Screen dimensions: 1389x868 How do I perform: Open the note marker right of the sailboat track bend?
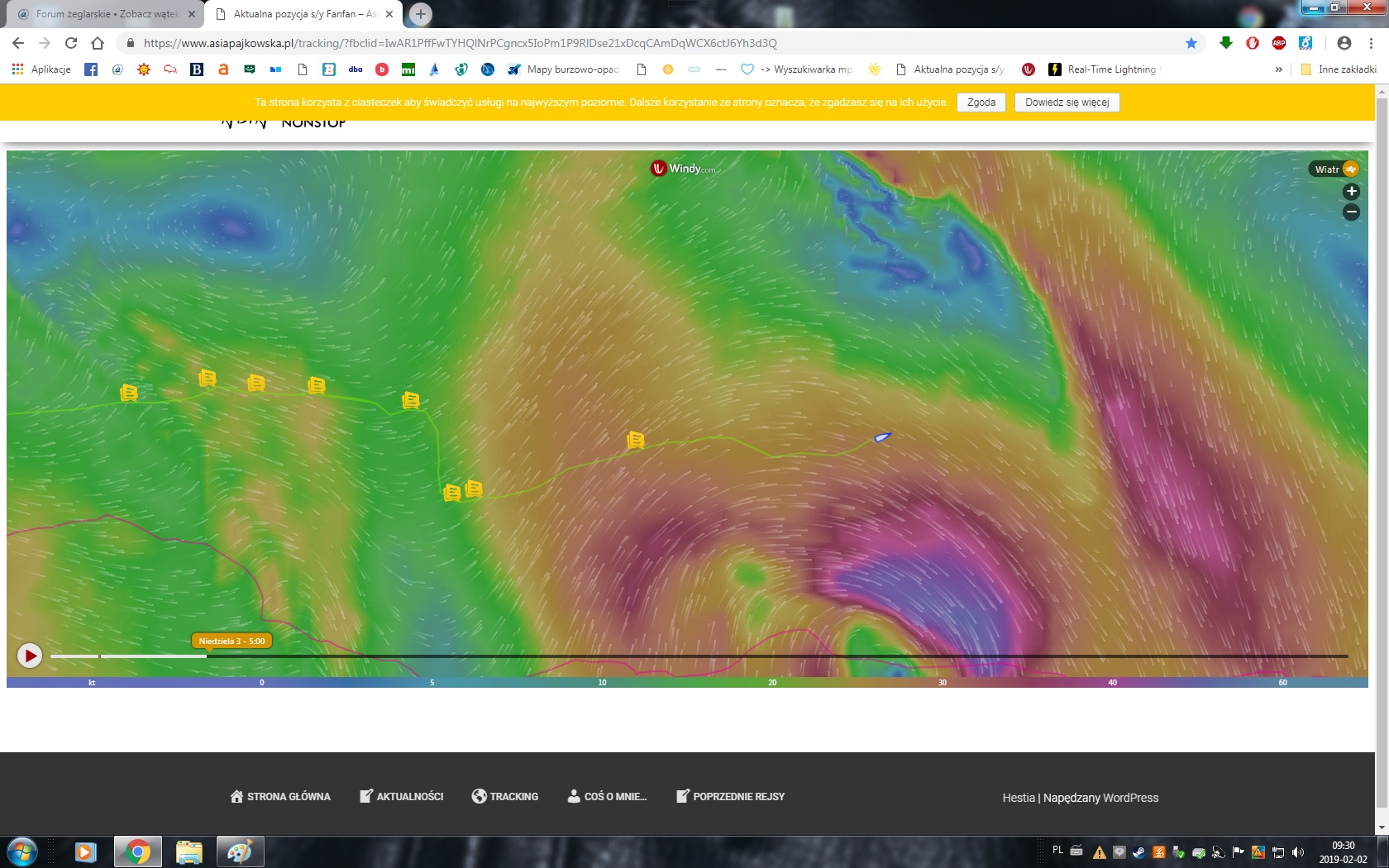point(474,489)
